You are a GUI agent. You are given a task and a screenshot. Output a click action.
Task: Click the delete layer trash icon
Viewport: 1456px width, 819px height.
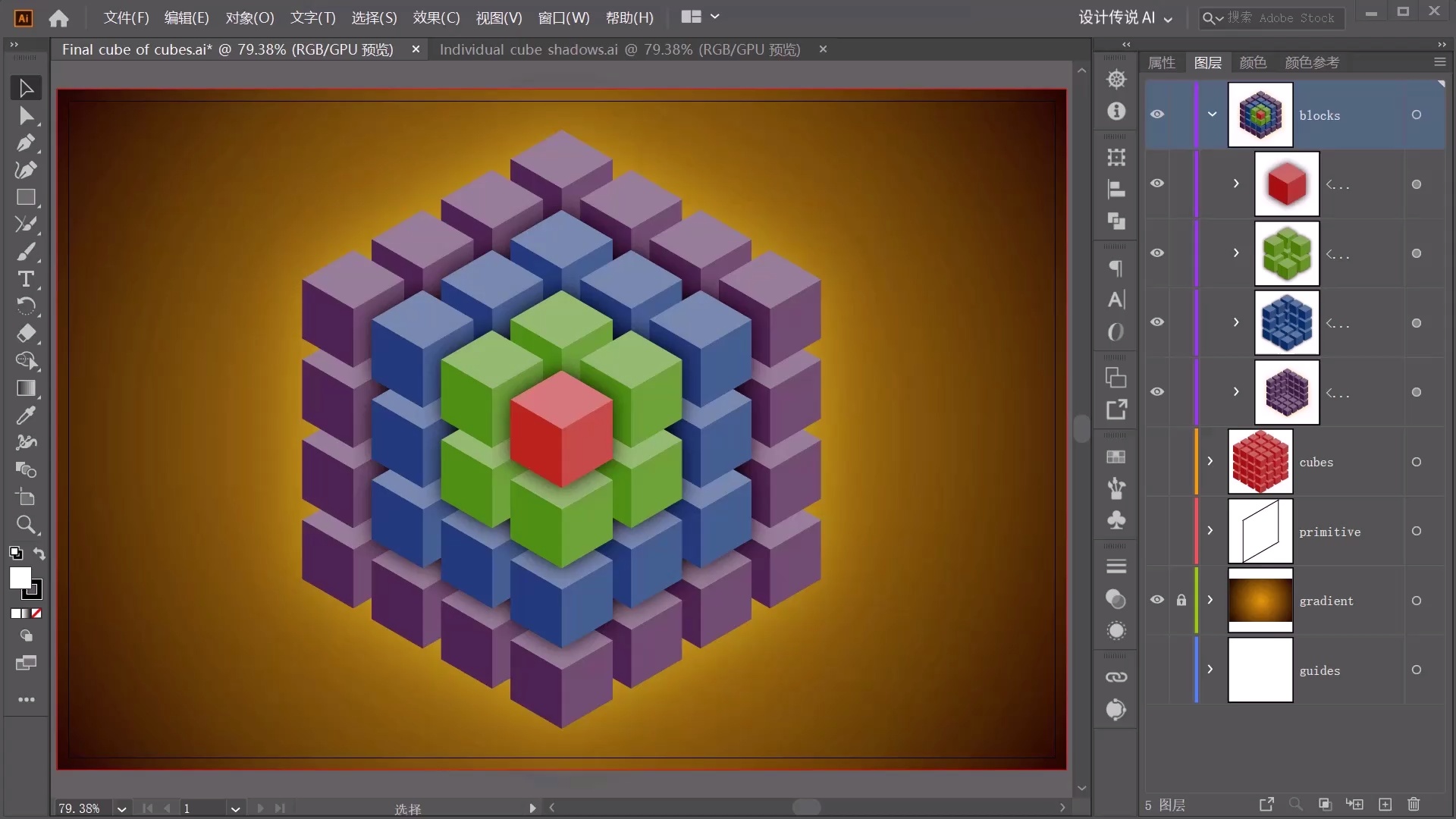pos(1414,805)
